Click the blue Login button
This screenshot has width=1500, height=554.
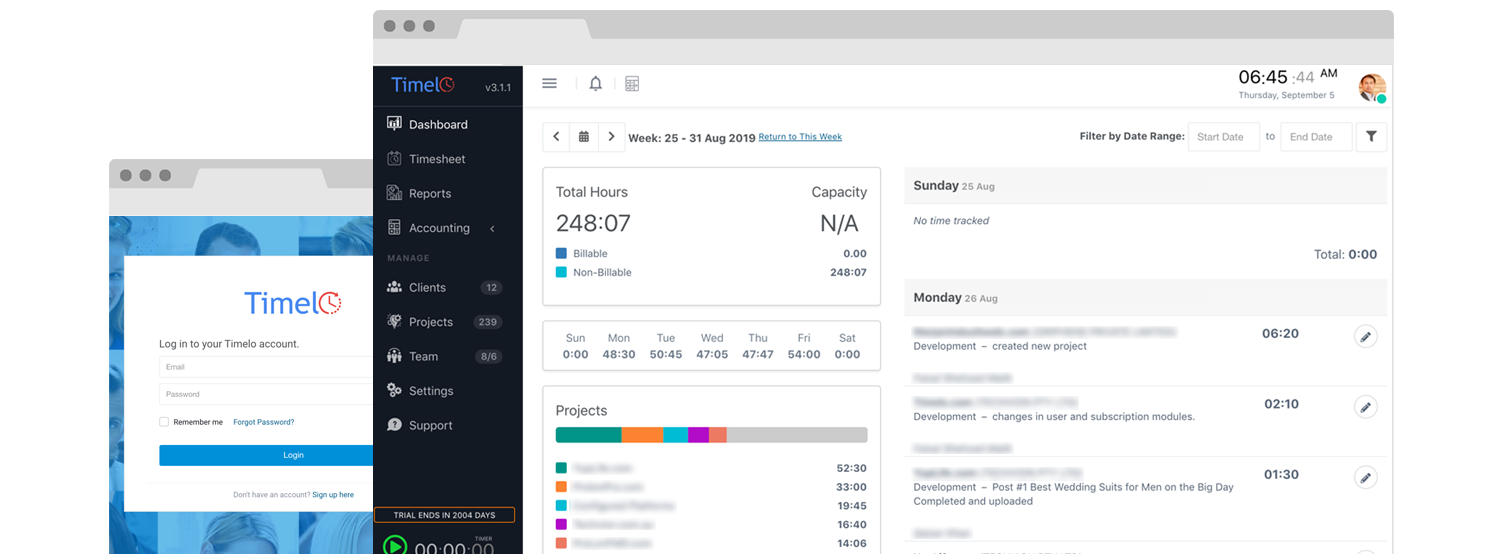(x=266, y=455)
